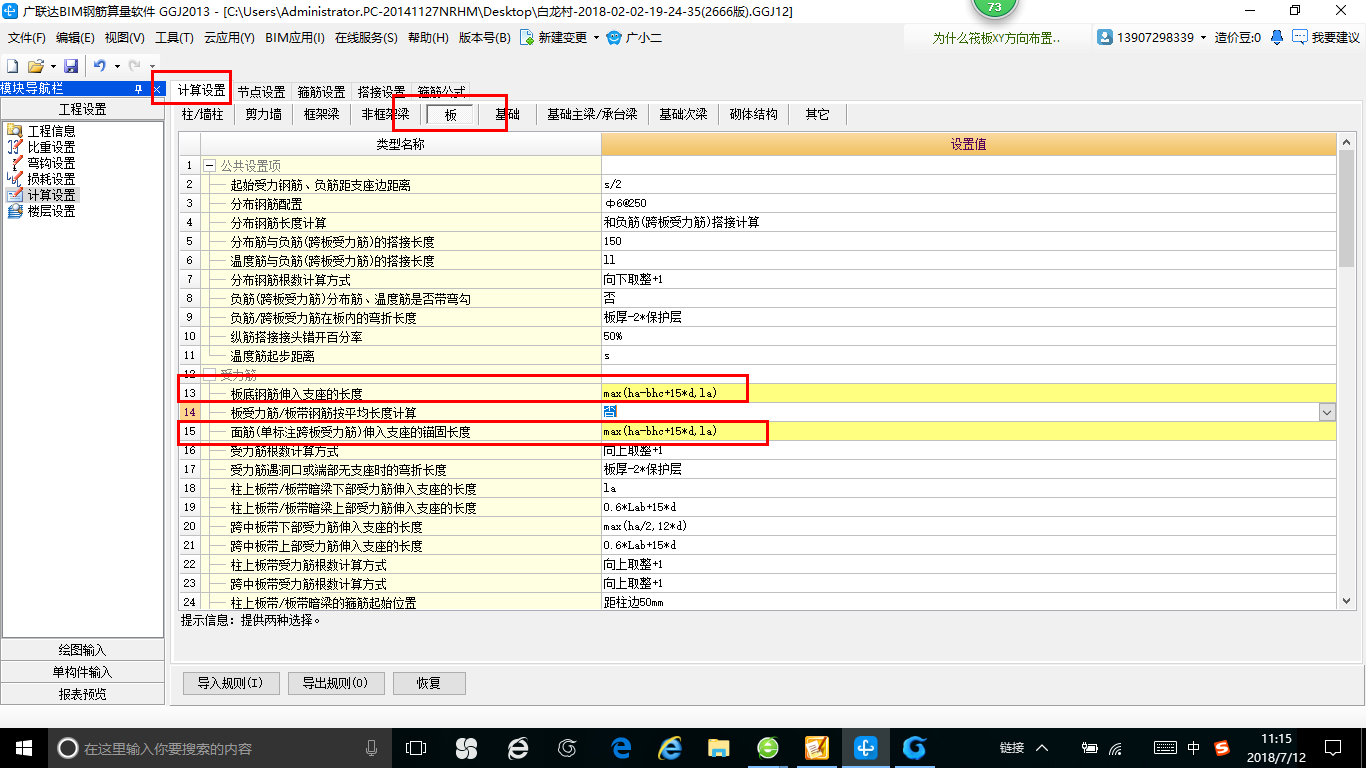Open the BIM应用(I) menu
The image size is (1366, 768).
click(x=295, y=37)
